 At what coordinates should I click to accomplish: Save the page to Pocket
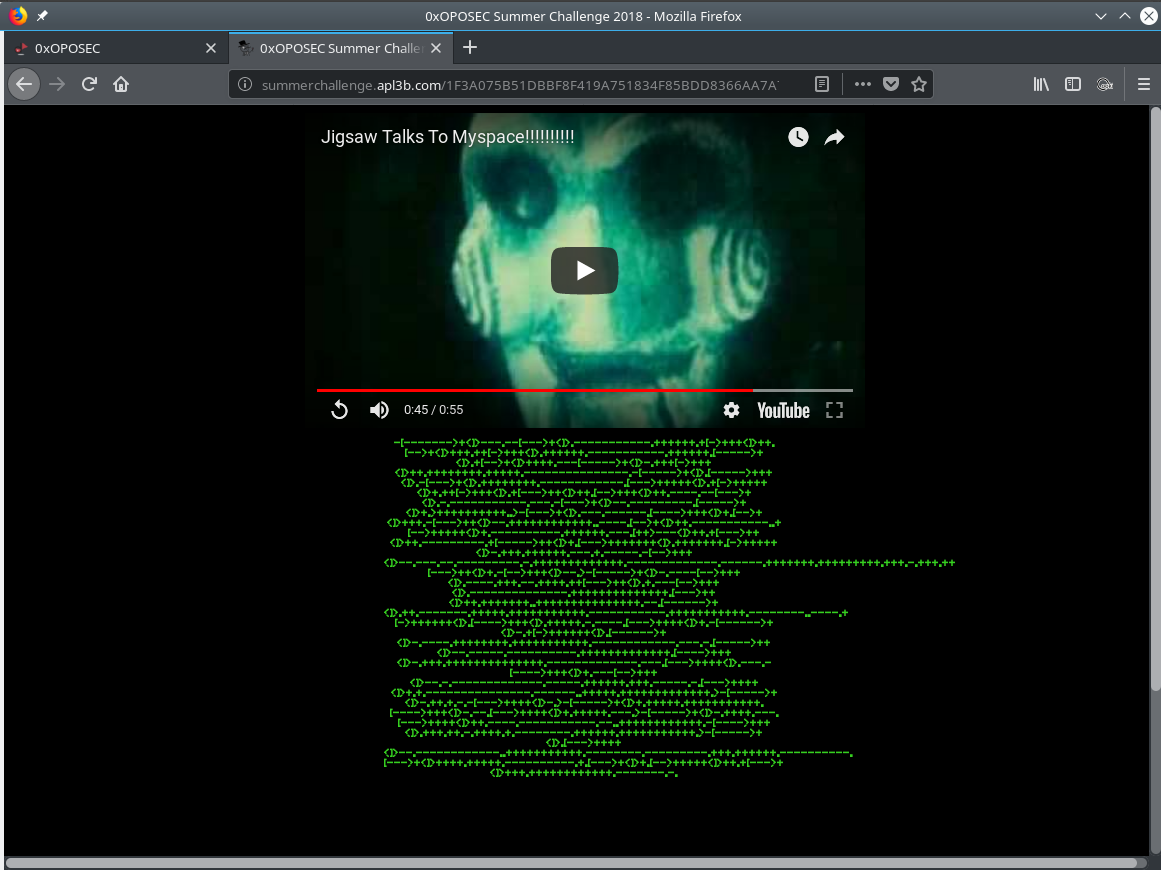pyautogui.click(x=891, y=85)
